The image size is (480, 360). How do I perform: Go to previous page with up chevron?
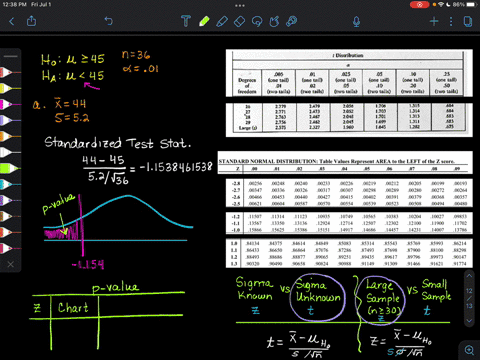pyautogui.click(x=469, y=276)
